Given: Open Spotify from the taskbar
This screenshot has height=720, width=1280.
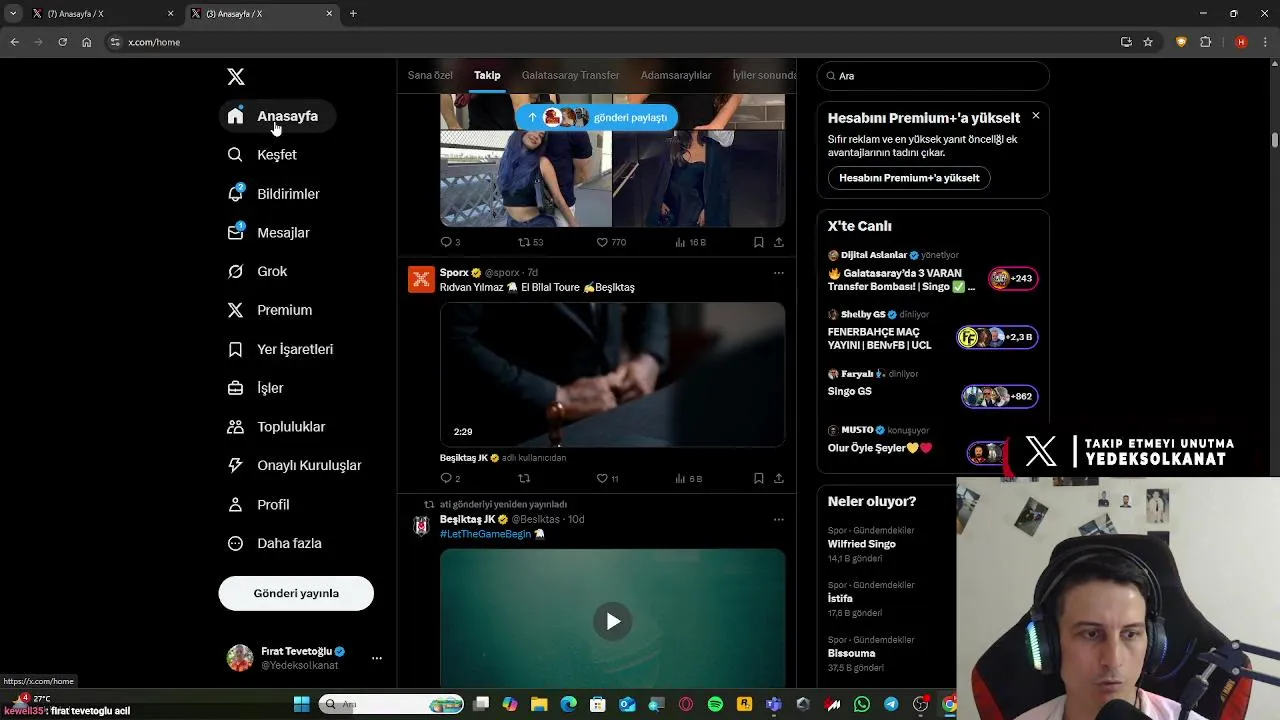Looking at the screenshot, I should pos(715,704).
